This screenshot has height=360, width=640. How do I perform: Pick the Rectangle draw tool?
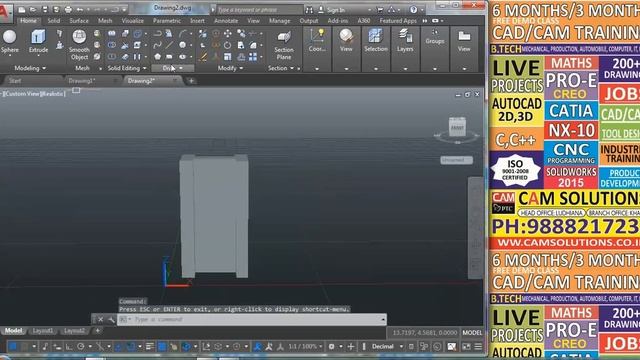(x=169, y=57)
